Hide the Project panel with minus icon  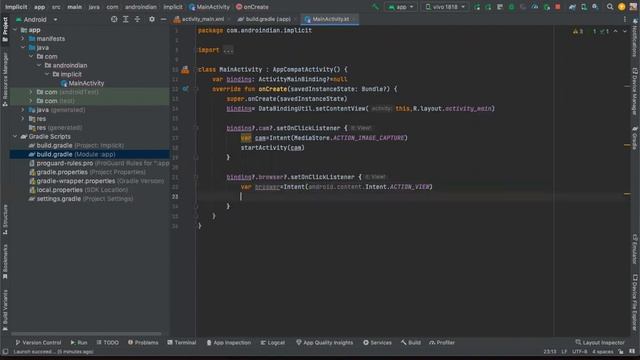[163, 19]
